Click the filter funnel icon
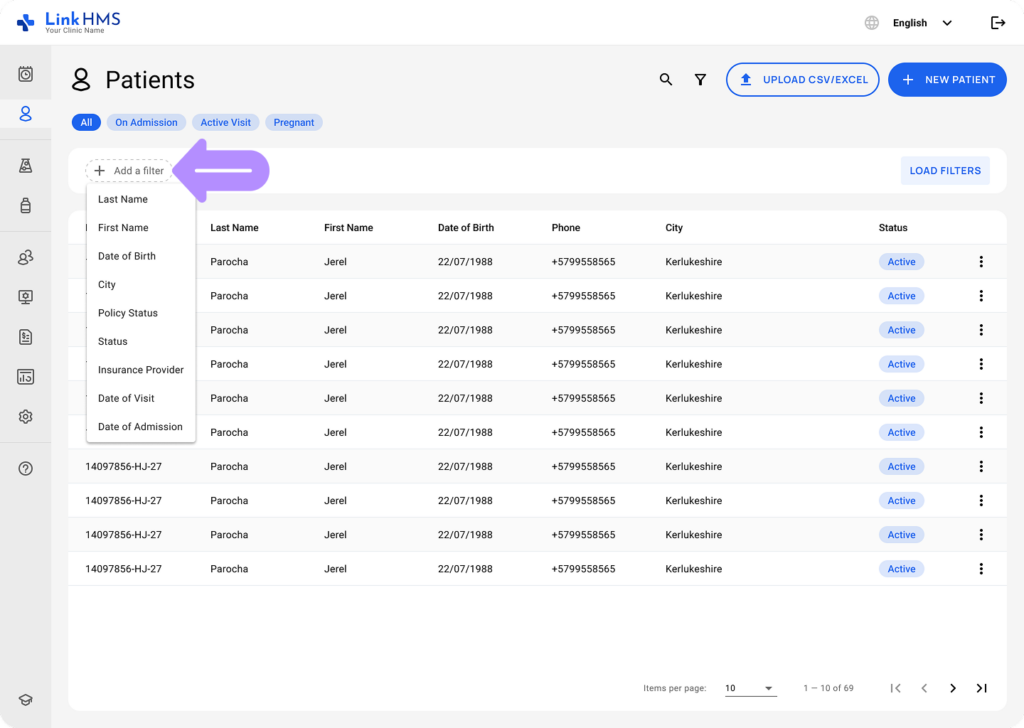The image size is (1024, 728). click(x=700, y=79)
